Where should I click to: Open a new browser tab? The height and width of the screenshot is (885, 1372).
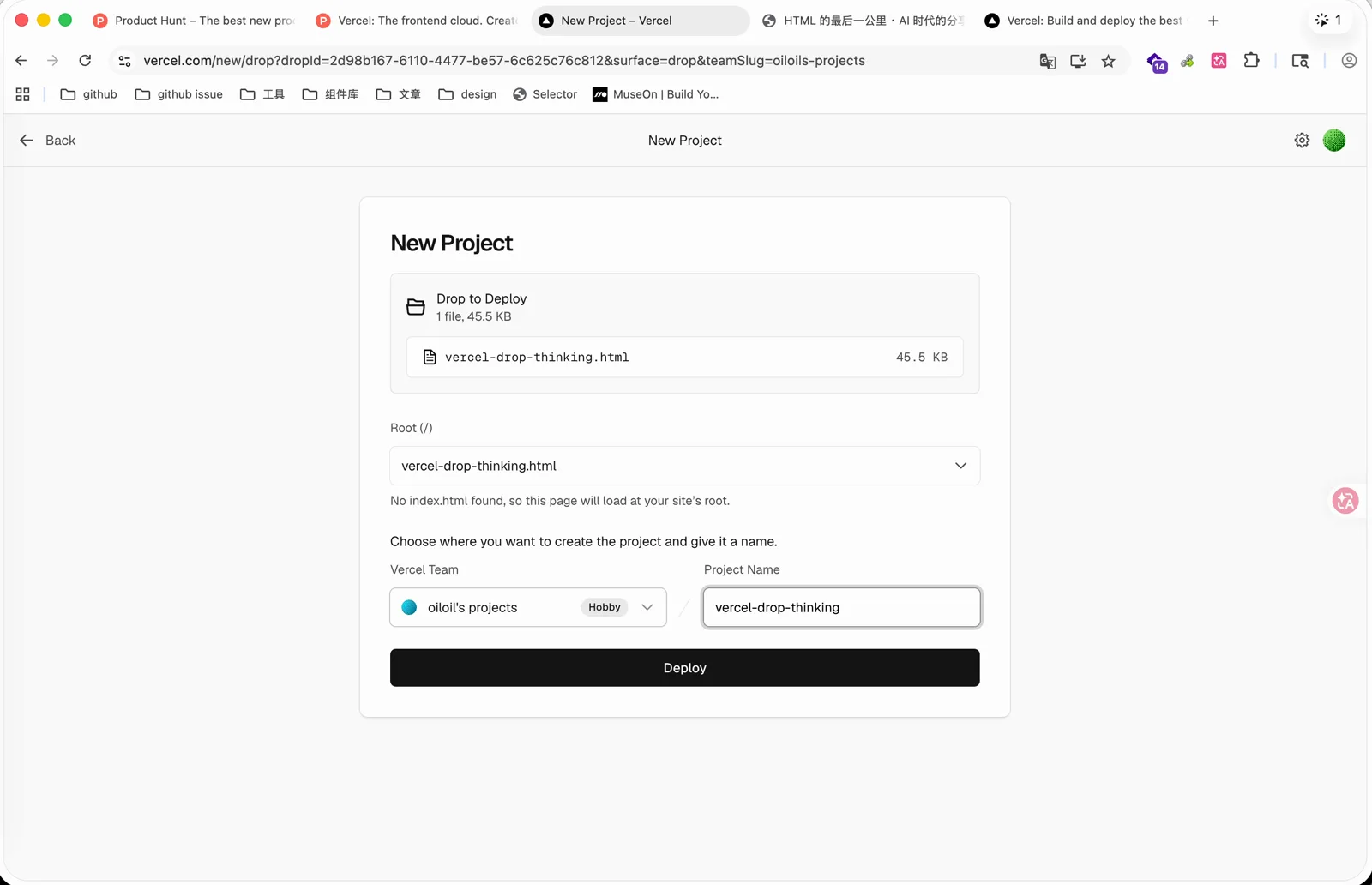click(1213, 21)
